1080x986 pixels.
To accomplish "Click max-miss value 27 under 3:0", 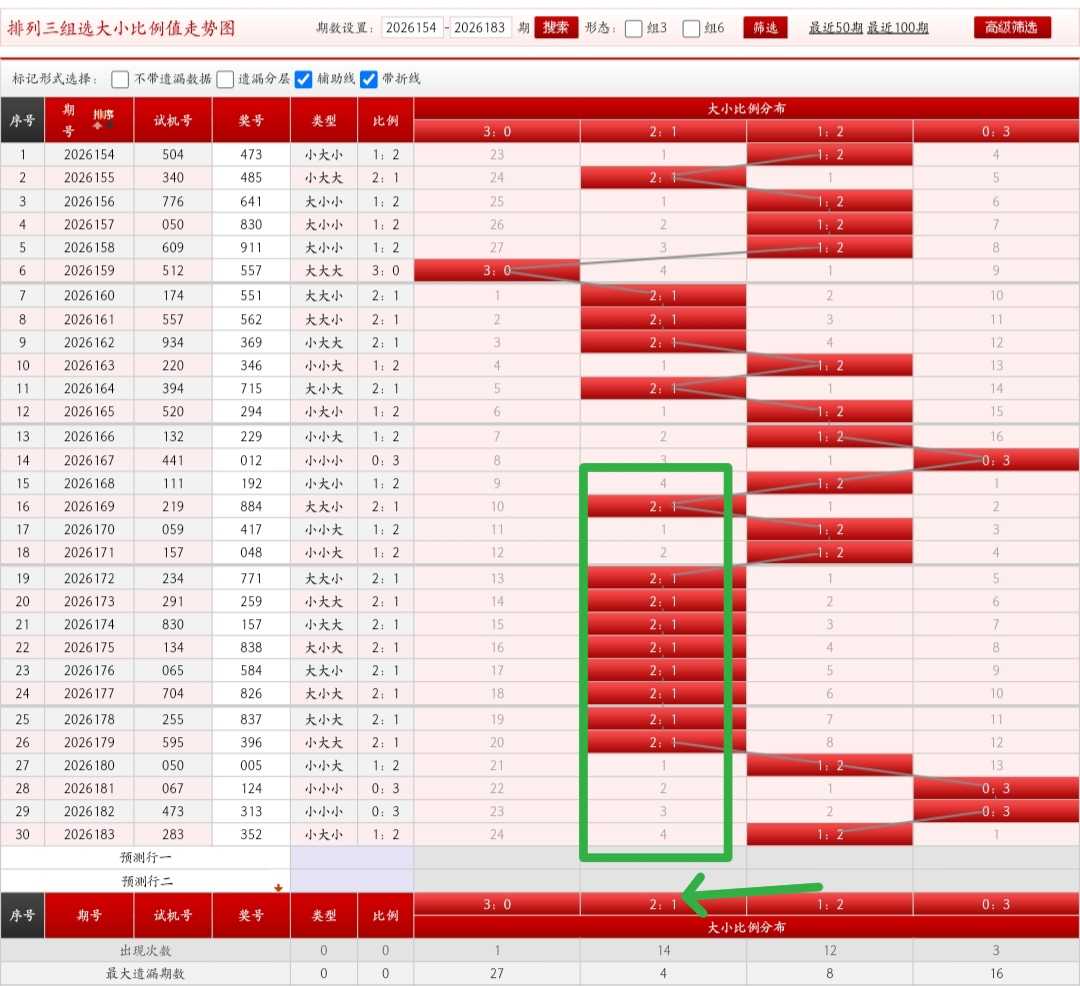I will 497,974.
